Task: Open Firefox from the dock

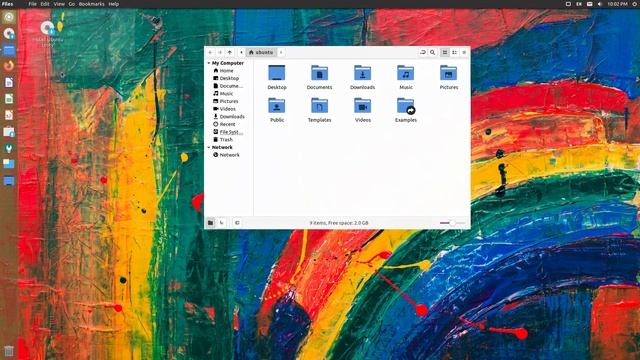Action: click(x=9, y=66)
